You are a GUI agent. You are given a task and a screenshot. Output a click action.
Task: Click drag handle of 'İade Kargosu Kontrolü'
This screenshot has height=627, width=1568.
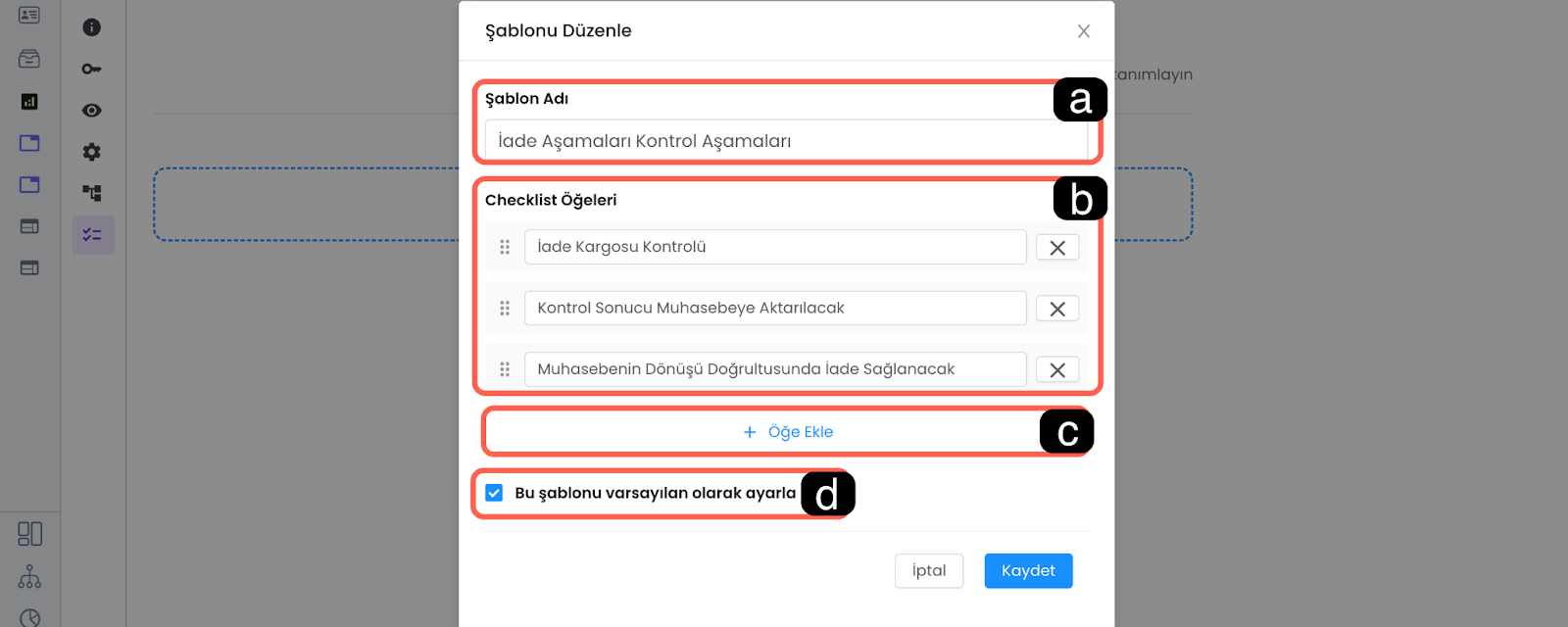505,247
